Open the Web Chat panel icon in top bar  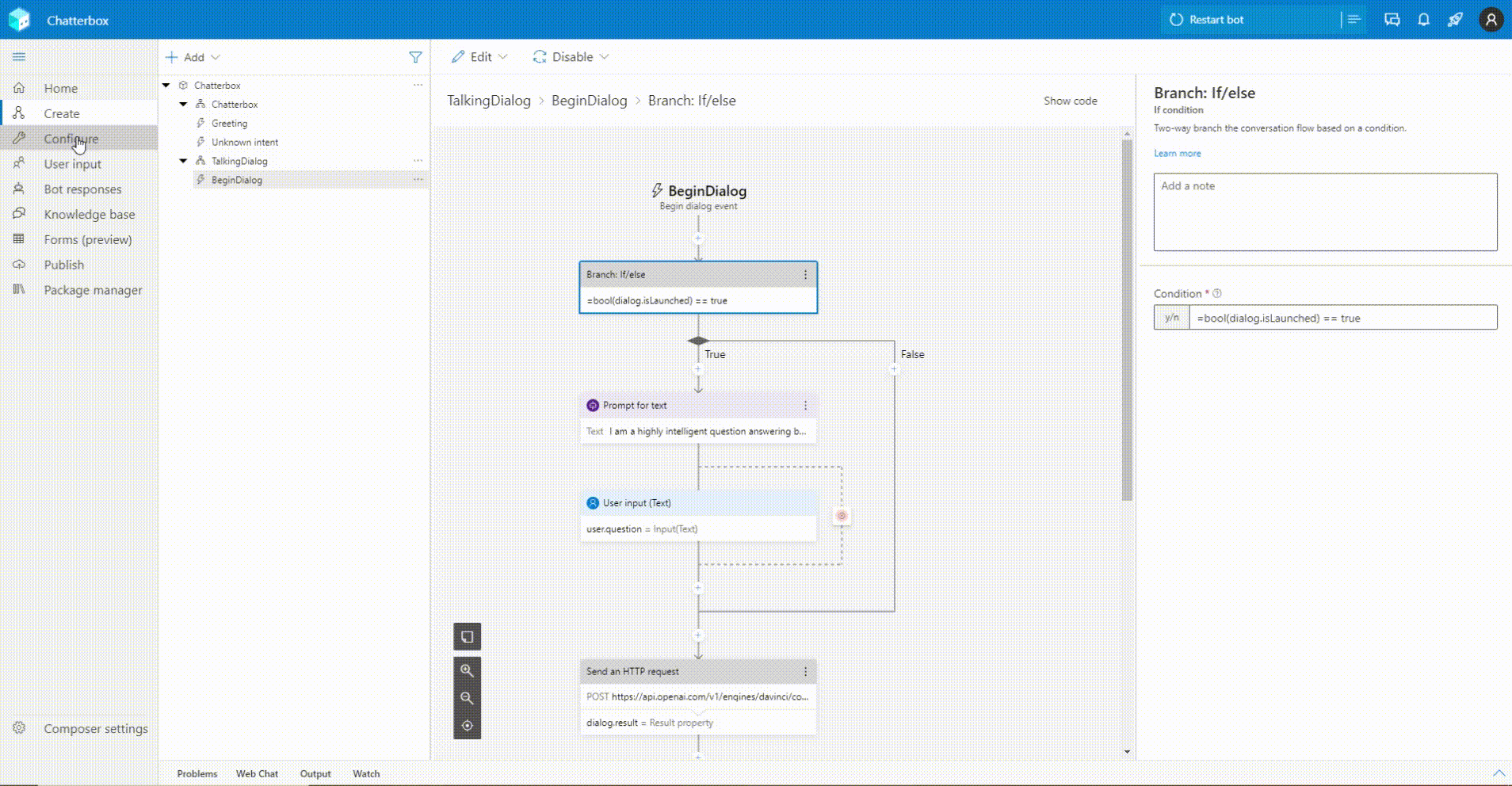point(1392,19)
